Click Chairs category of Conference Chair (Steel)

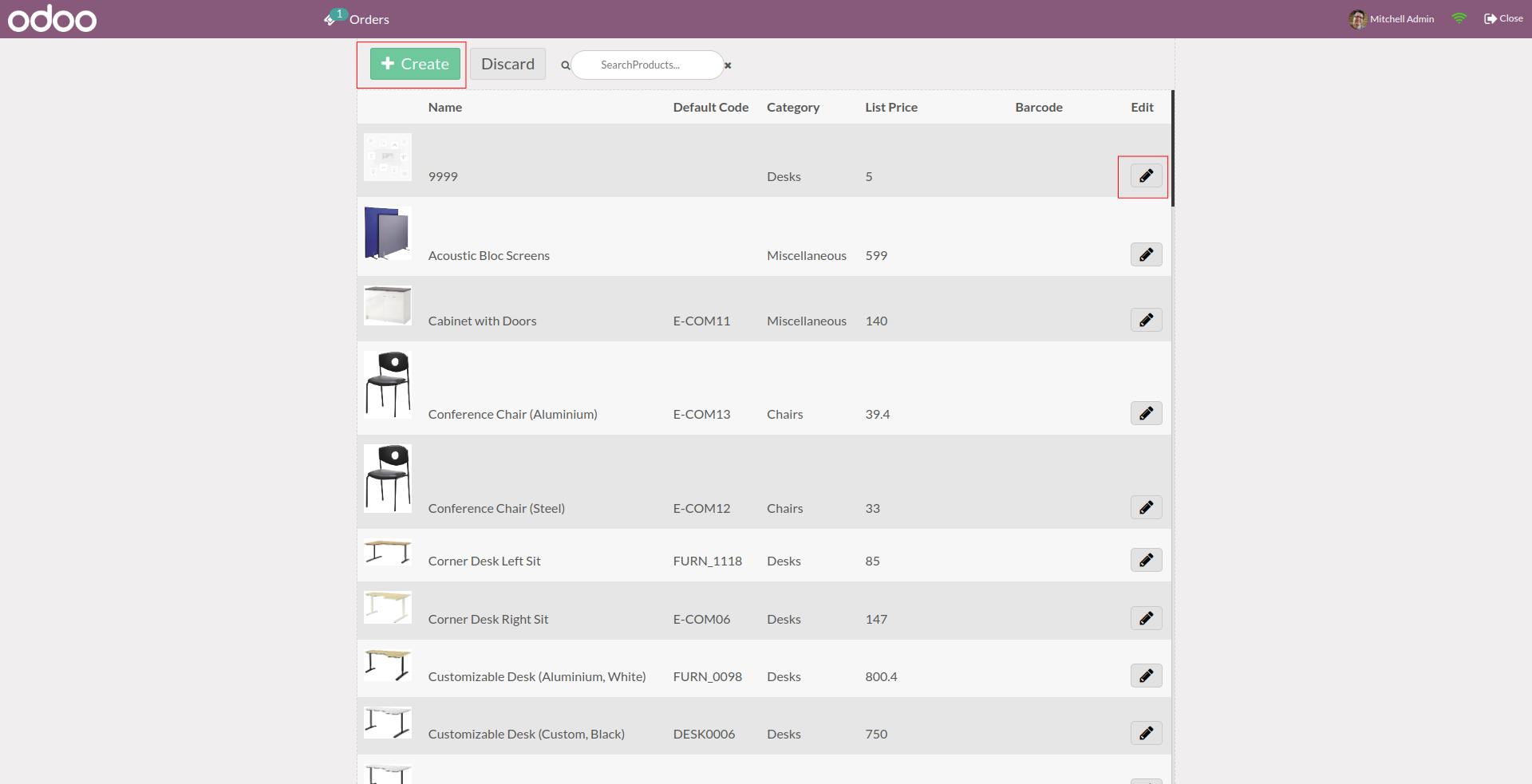click(785, 509)
